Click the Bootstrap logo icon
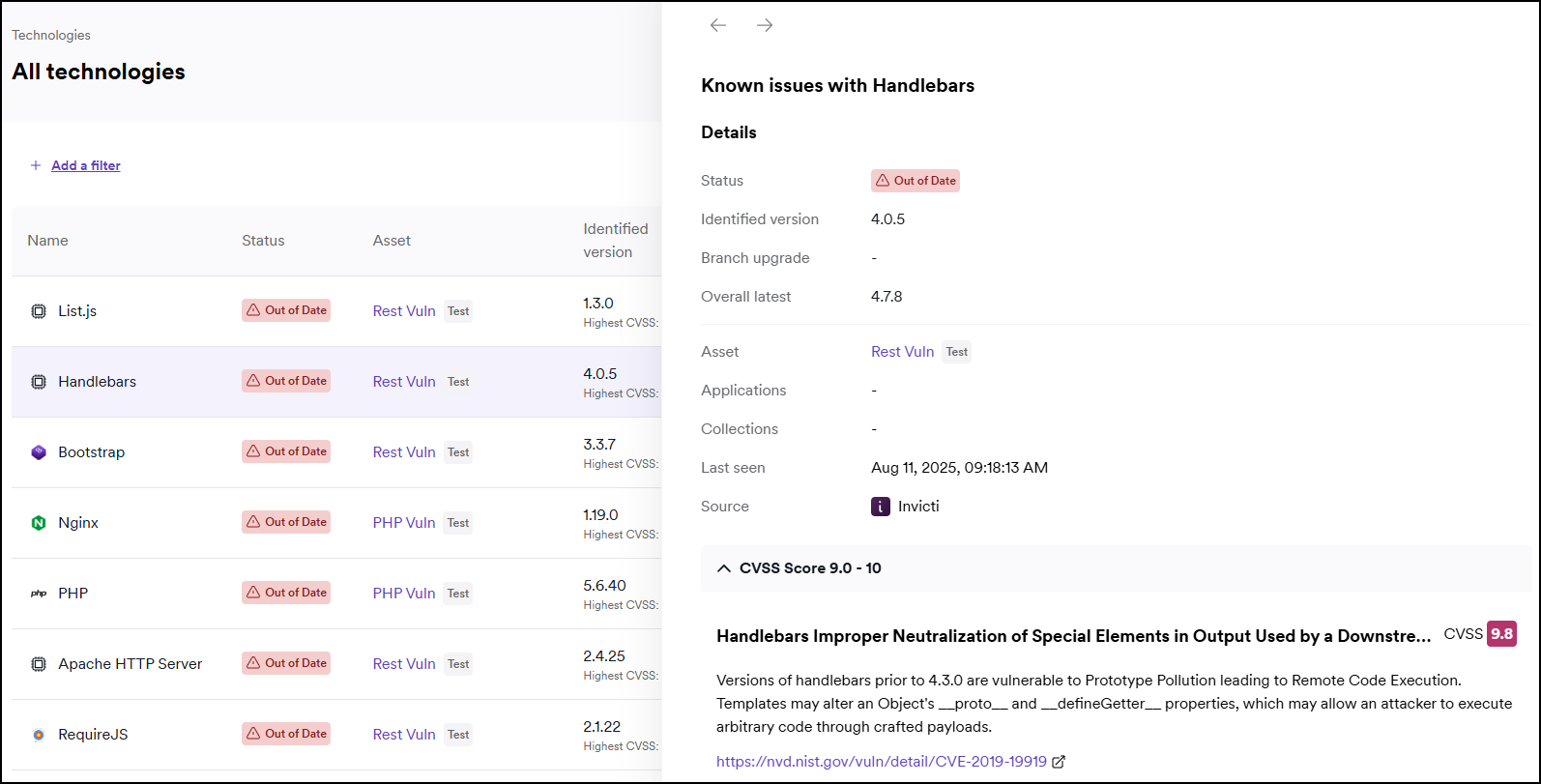 (x=39, y=452)
